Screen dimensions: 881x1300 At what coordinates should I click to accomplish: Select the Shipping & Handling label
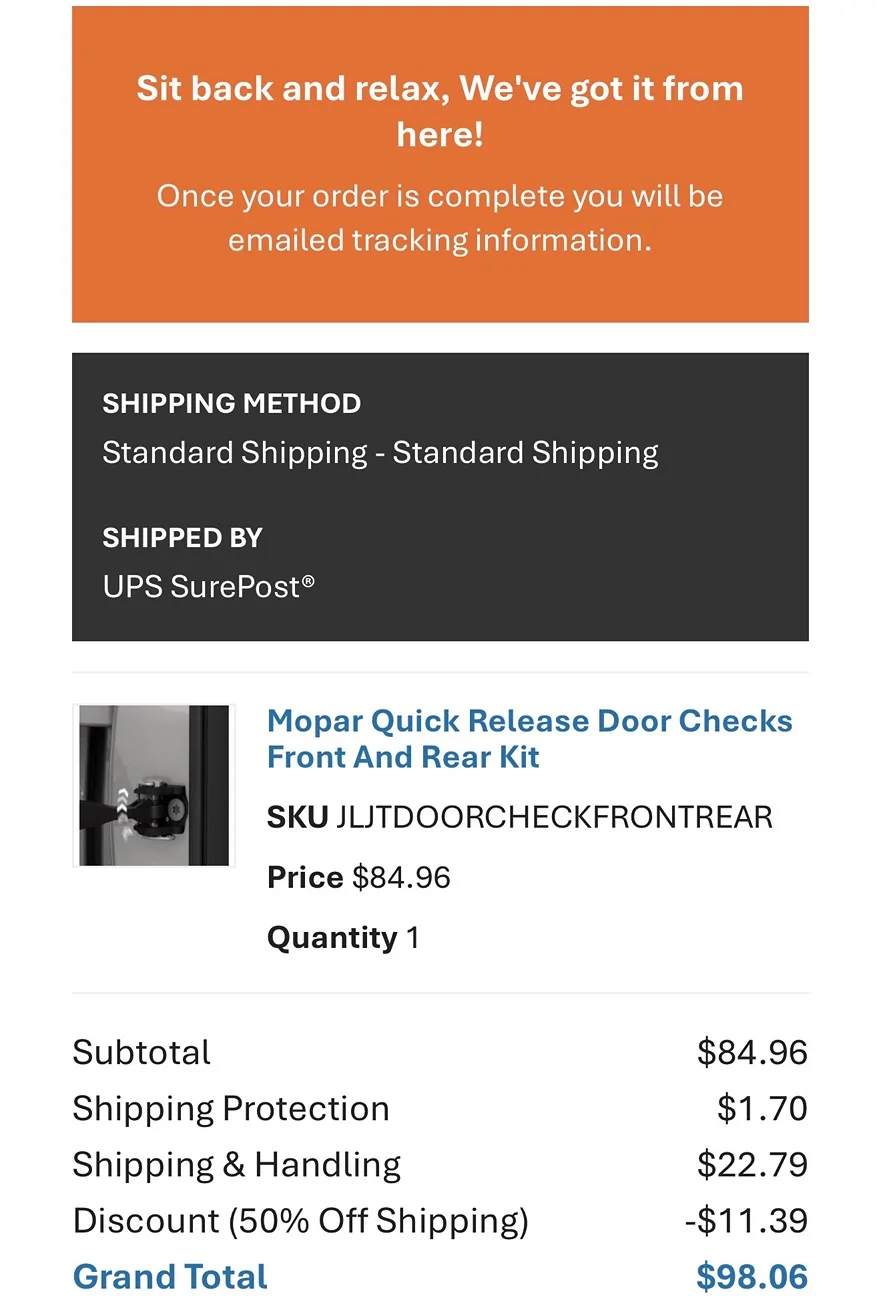tap(237, 1165)
